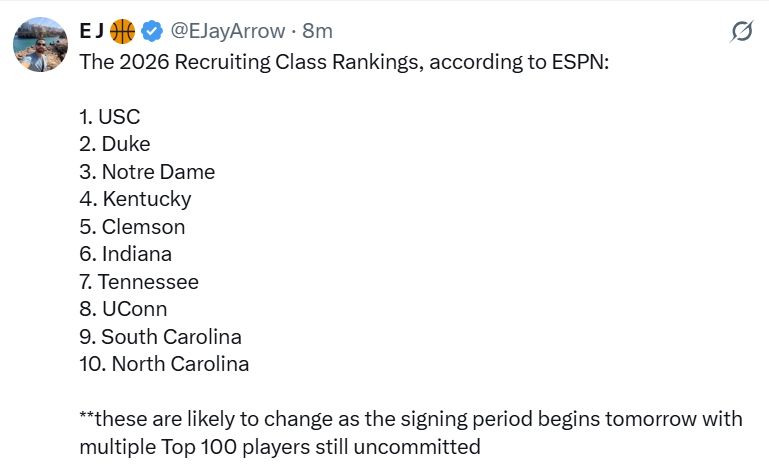
Task: Click the '5. Clemson' list line
Action: pos(132,227)
